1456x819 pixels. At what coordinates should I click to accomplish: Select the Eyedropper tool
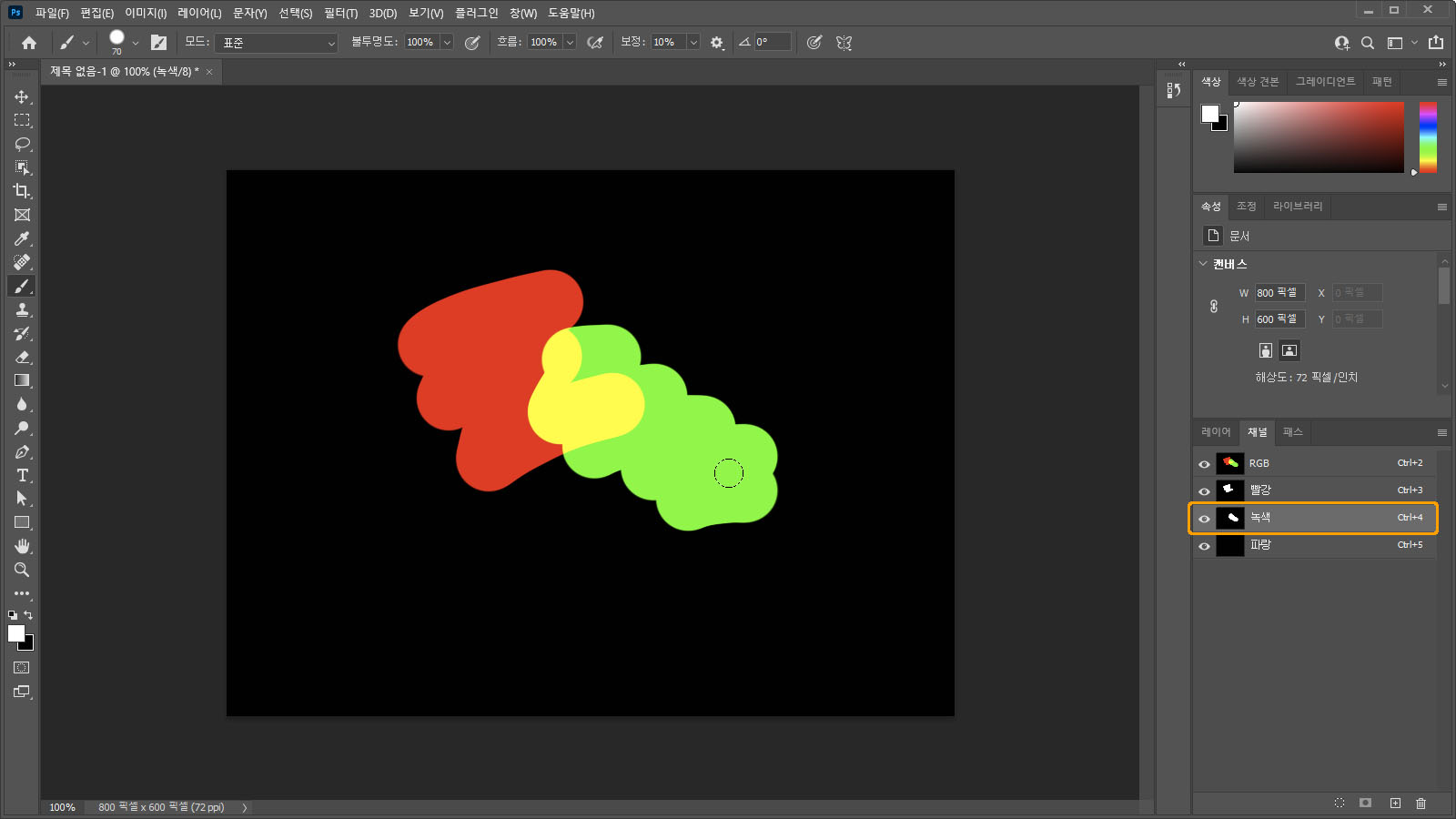click(x=22, y=238)
